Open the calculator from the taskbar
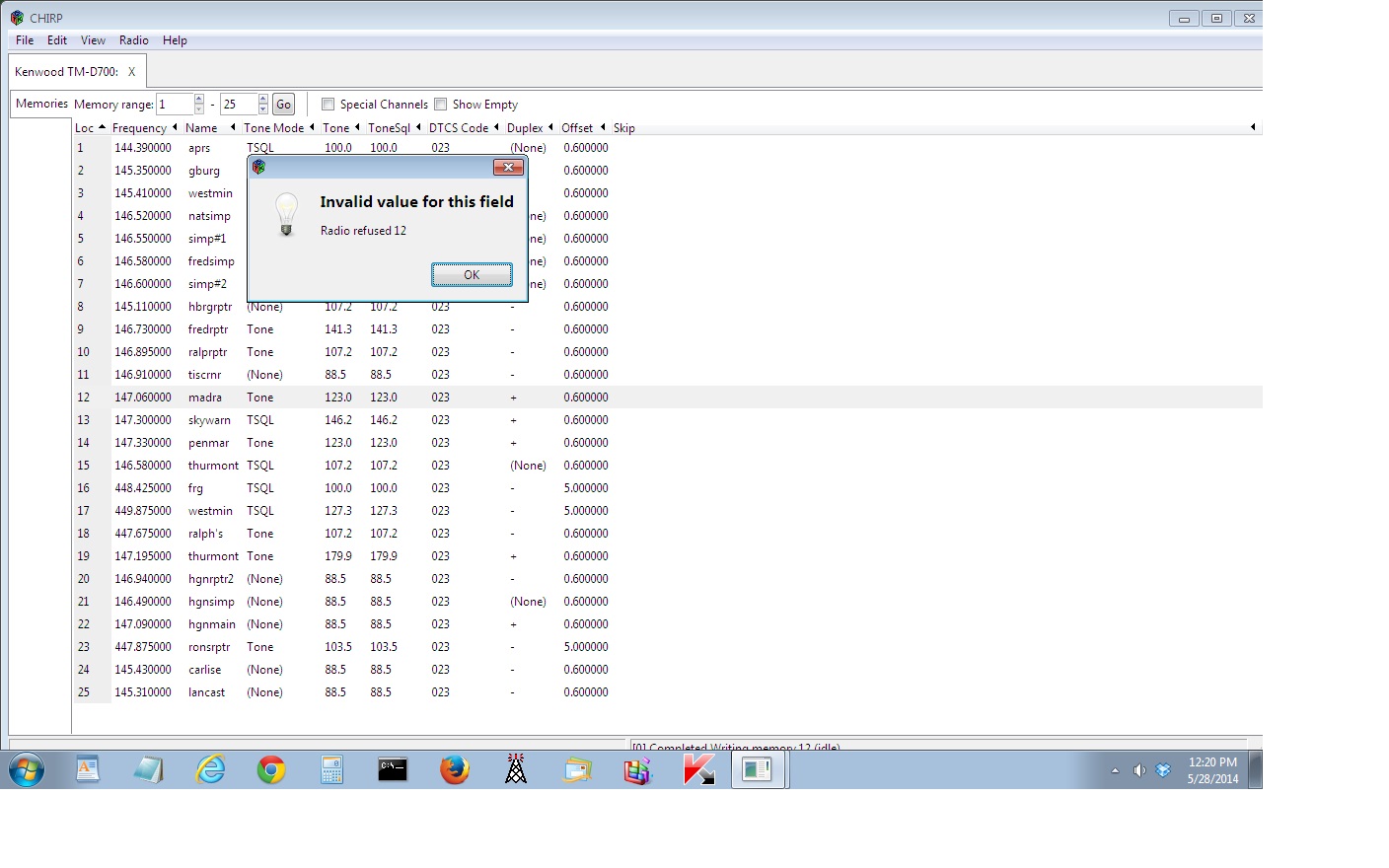This screenshot has width=1389, height=868. click(332, 769)
